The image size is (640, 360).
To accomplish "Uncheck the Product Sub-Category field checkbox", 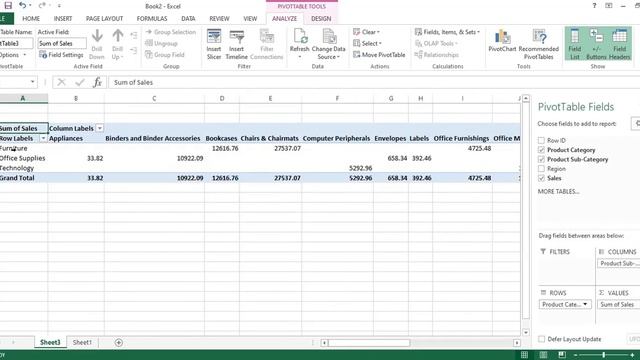I will (x=541, y=159).
